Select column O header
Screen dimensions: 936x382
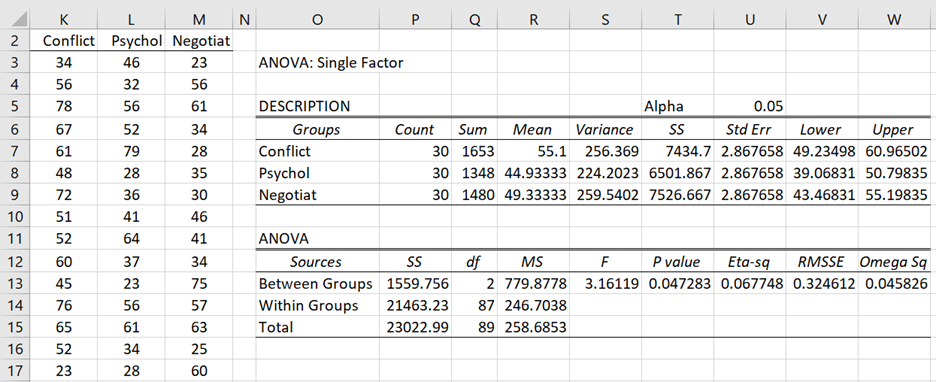pyautogui.click(x=318, y=20)
